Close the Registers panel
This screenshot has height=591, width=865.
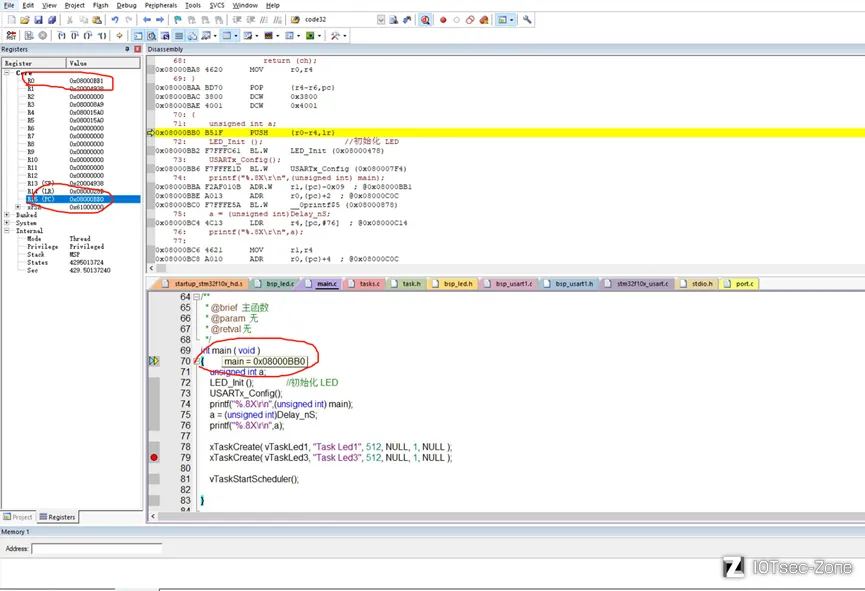tap(137, 49)
